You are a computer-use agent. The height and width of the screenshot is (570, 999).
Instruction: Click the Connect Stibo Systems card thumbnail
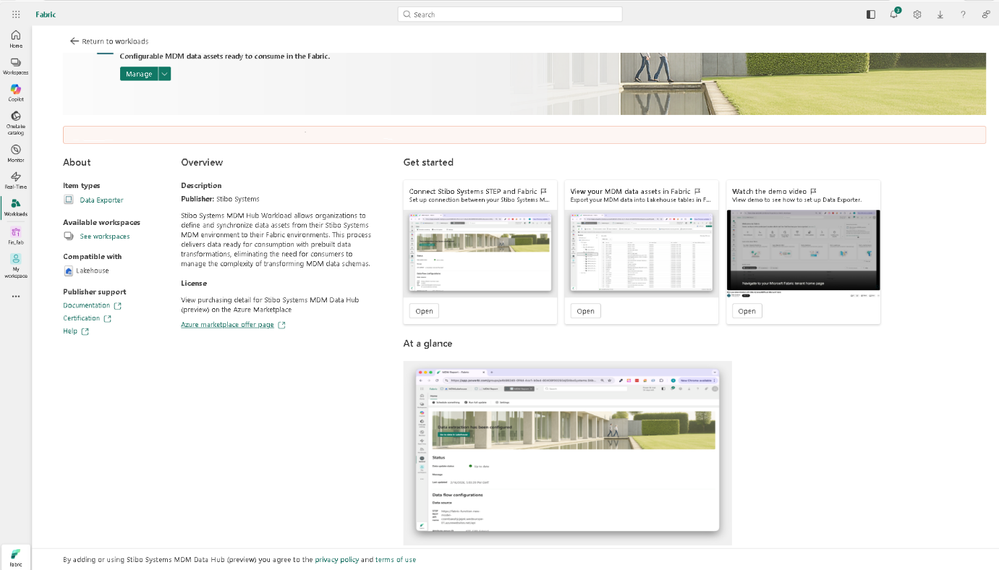click(x=480, y=252)
